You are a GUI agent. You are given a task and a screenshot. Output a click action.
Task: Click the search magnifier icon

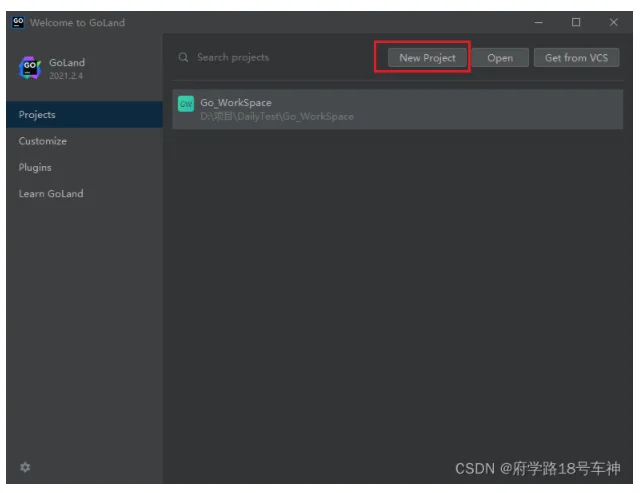coord(183,57)
